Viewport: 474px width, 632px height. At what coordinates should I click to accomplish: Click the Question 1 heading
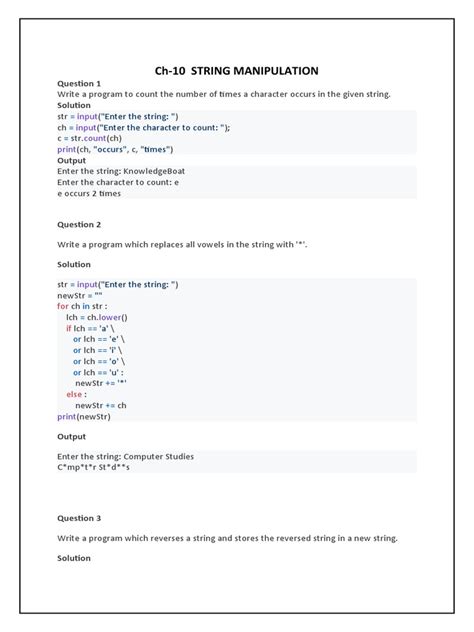coord(79,83)
